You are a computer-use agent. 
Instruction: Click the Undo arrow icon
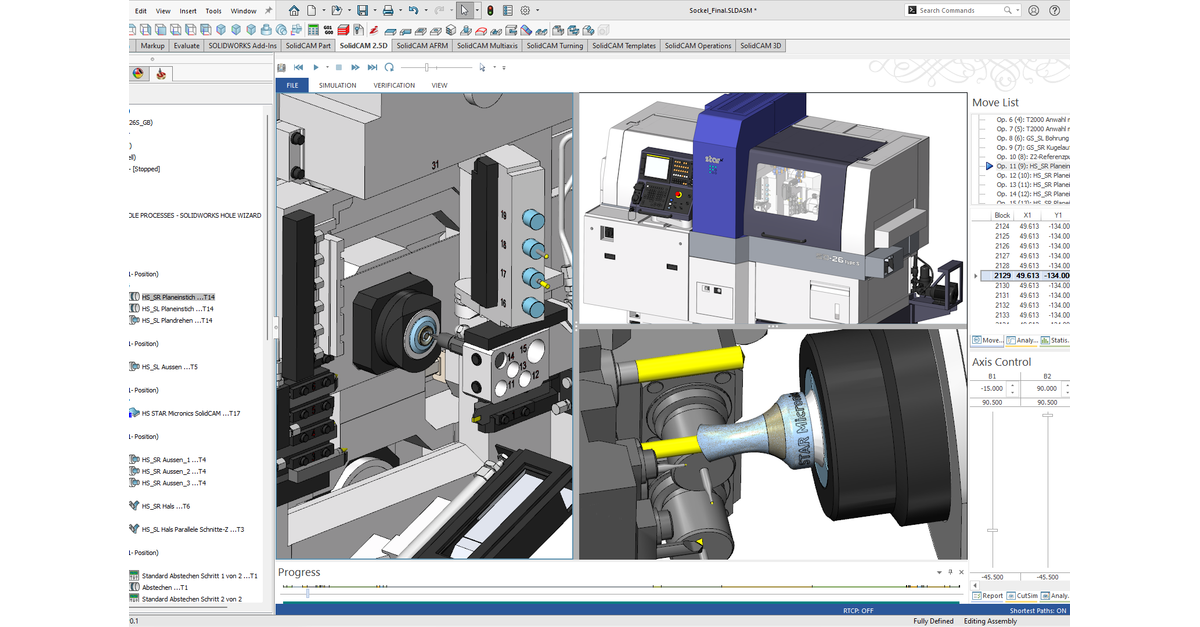click(413, 10)
